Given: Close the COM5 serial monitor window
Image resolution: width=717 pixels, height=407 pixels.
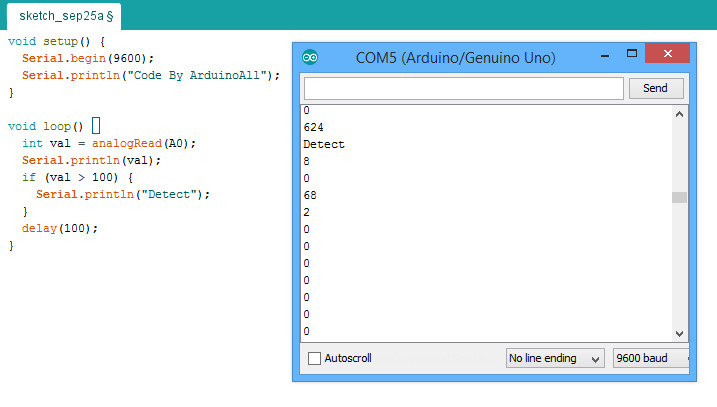Looking at the screenshot, I should coord(668,54).
